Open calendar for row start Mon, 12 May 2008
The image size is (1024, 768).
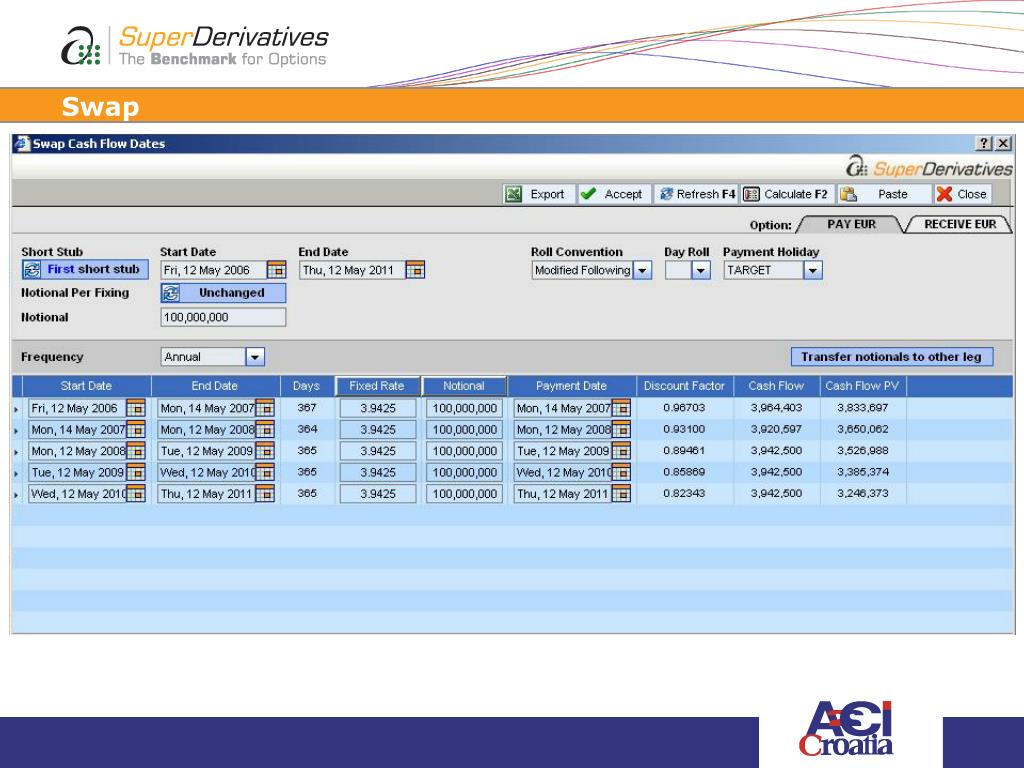136,451
